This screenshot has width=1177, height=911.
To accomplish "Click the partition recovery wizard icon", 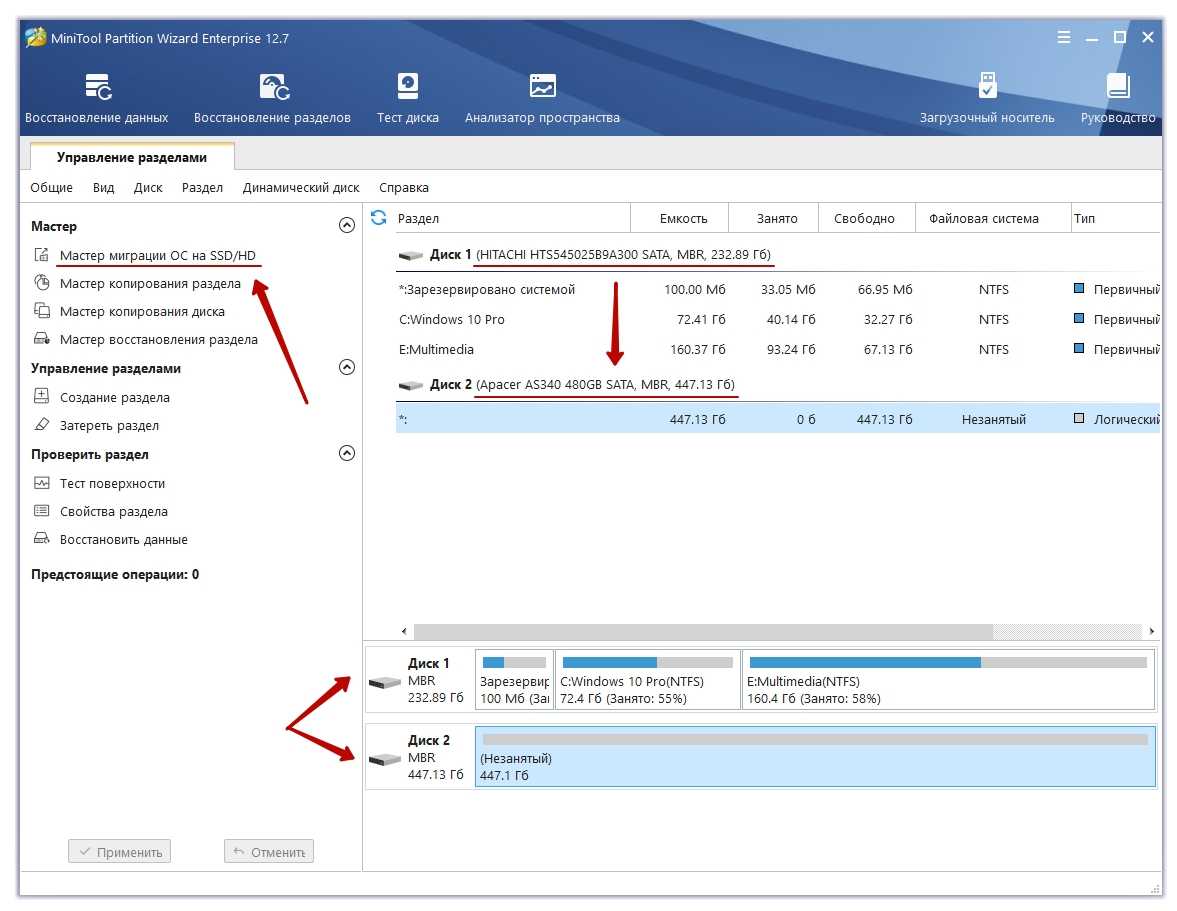I will pos(42,338).
